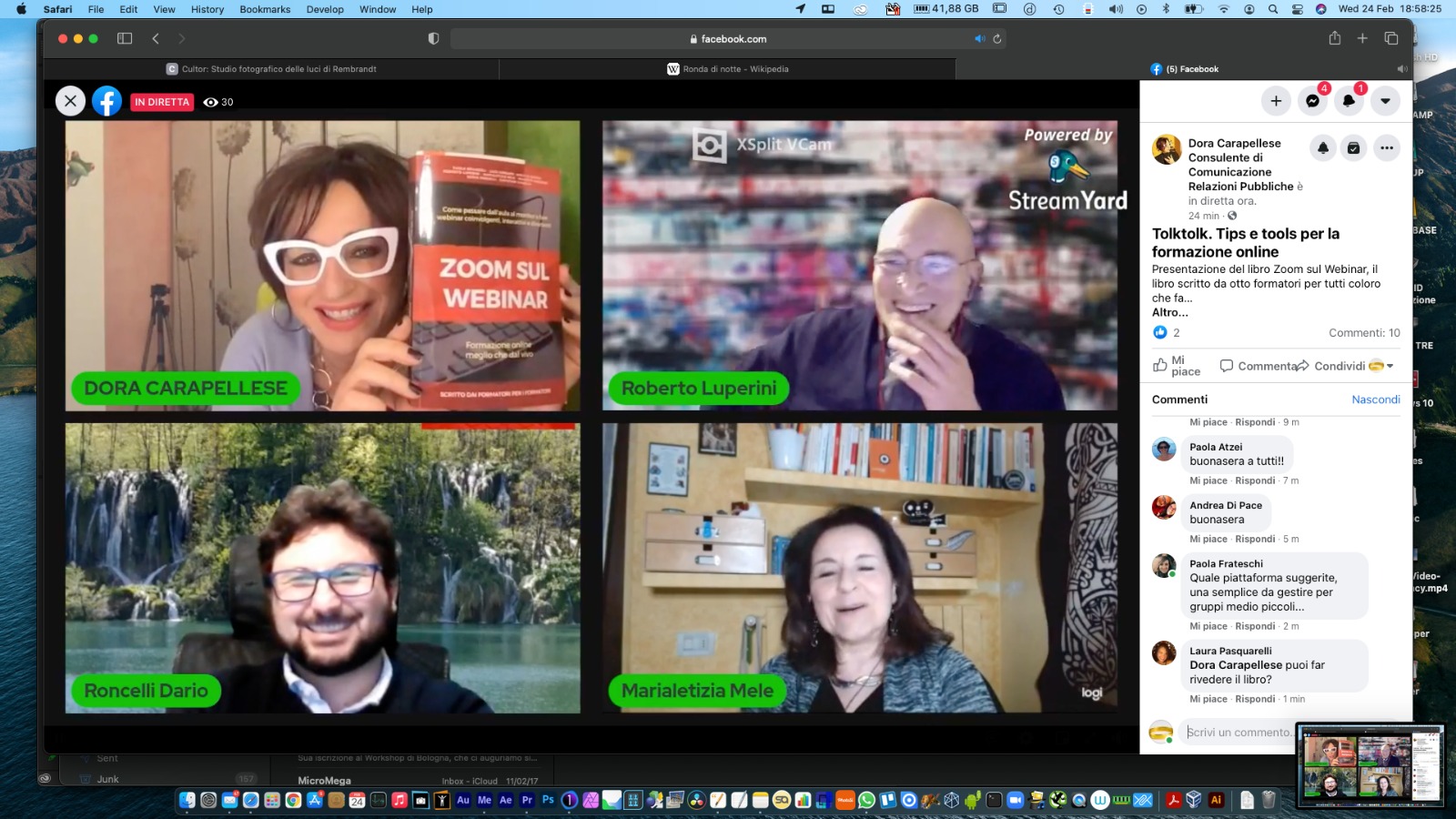This screenshot has width=1456, height=819.
Task: Click the Commenta button under the post
Action: (1259, 366)
